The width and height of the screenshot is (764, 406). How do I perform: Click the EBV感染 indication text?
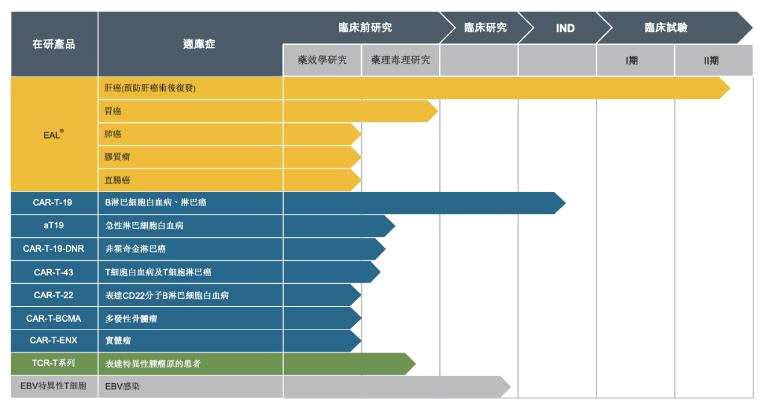coord(122,386)
